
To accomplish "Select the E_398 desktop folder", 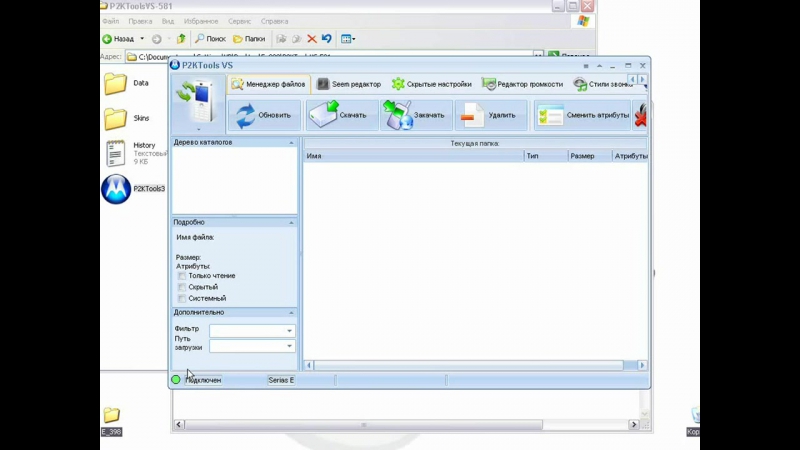I will tap(111, 421).
